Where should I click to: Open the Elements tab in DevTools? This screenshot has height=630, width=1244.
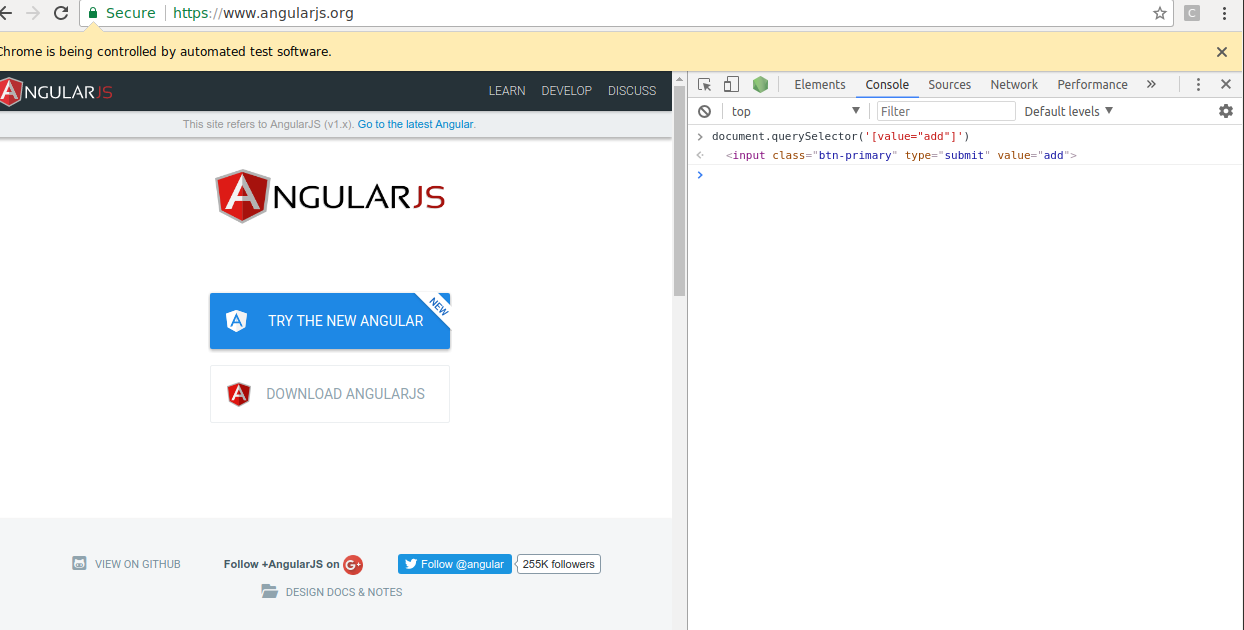click(820, 85)
